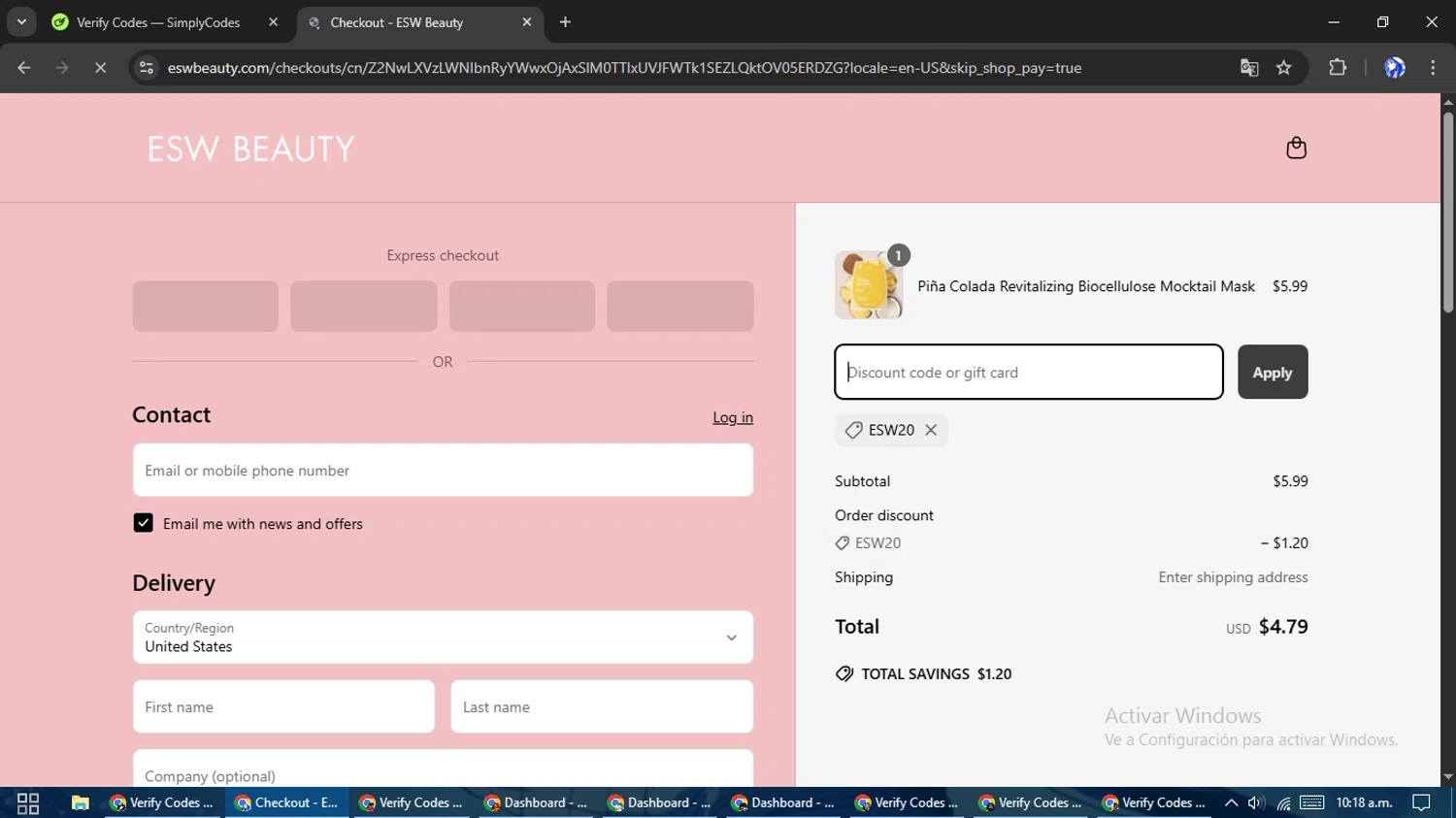
Task: Click the product name Piña Colada Revitalizing Mask
Action: point(1086,286)
